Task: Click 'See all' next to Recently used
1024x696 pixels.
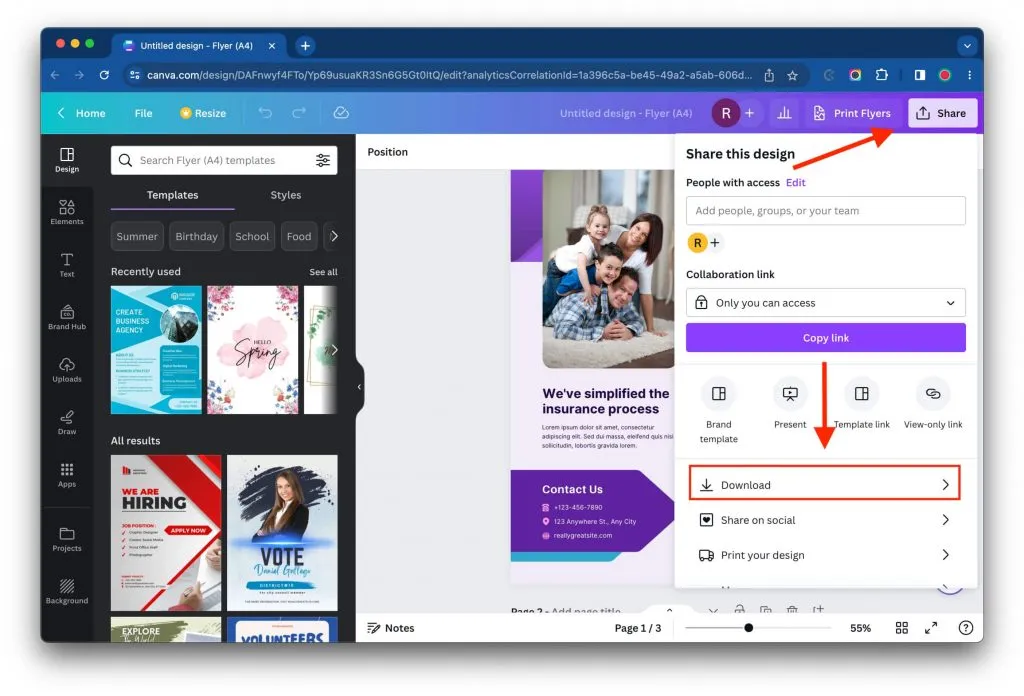Action: pos(323,271)
